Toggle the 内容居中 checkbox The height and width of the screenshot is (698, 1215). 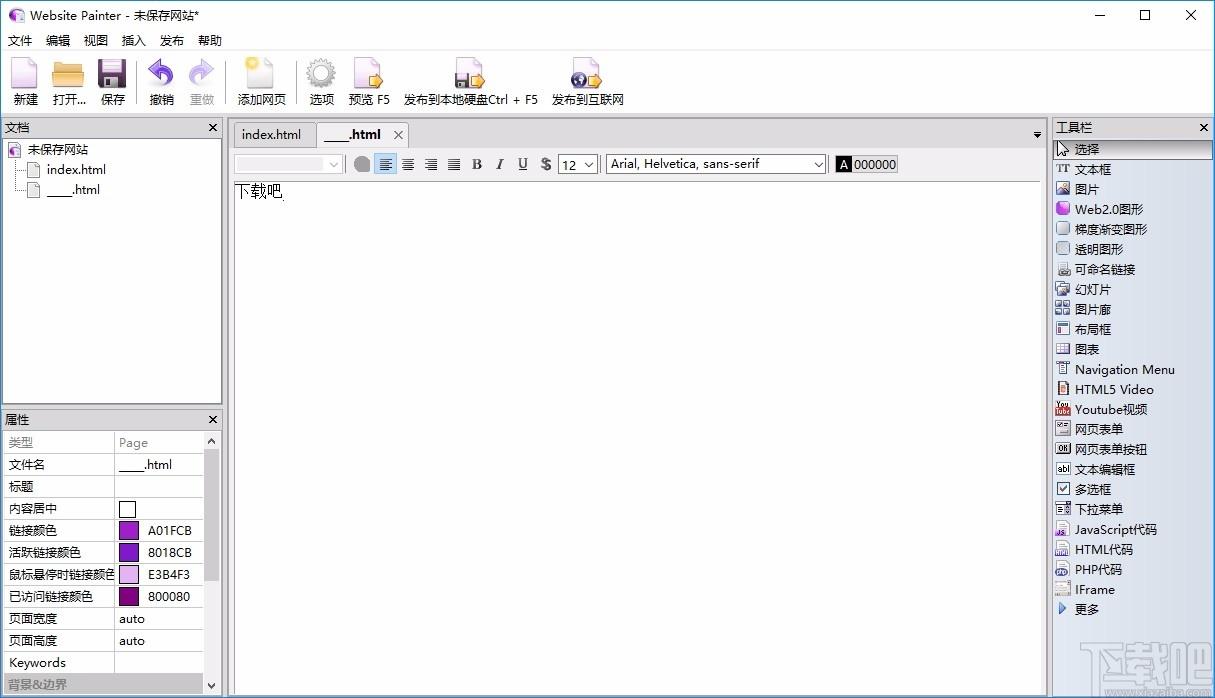pyautogui.click(x=127, y=509)
